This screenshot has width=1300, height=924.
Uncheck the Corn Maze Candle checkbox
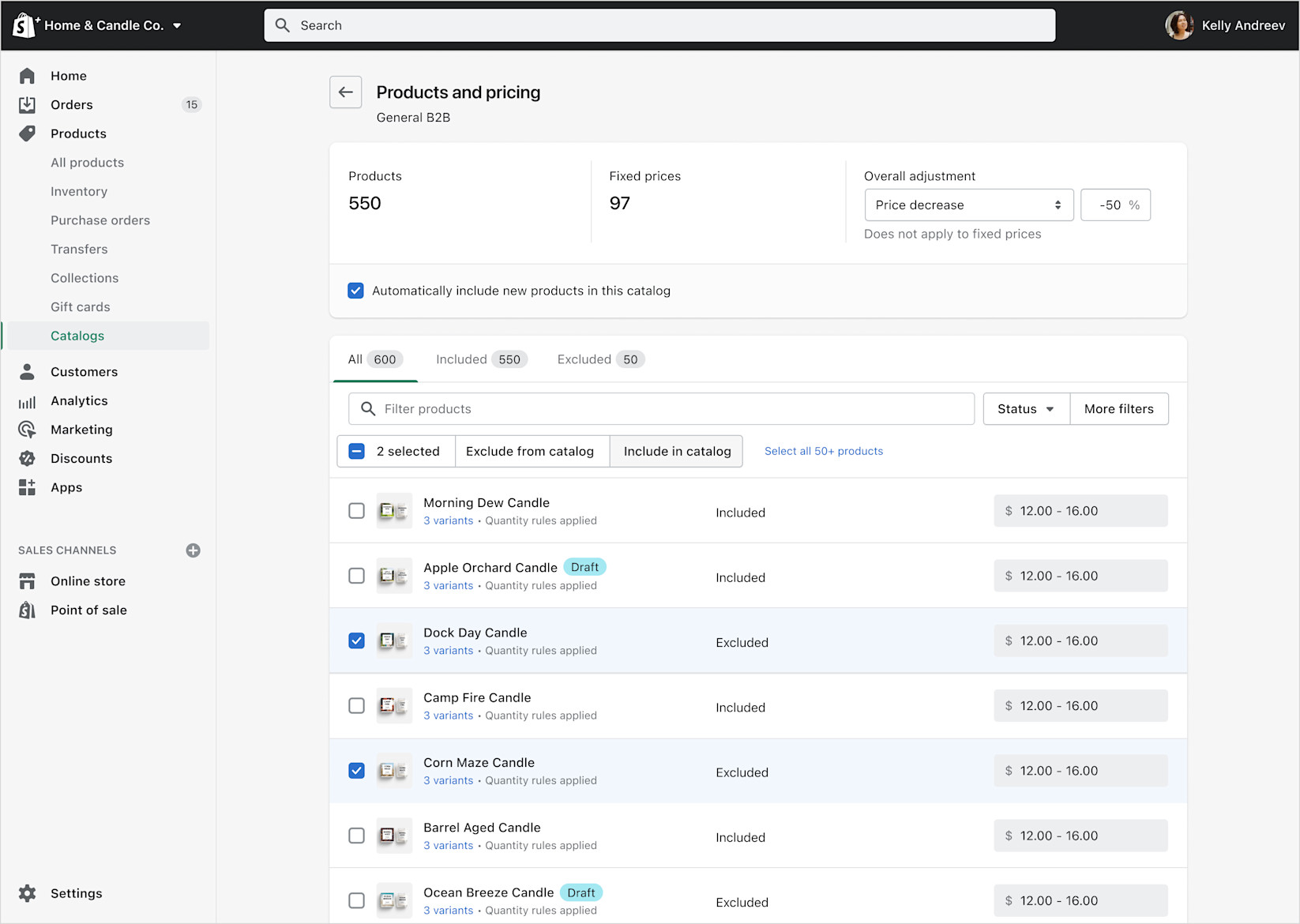357,771
